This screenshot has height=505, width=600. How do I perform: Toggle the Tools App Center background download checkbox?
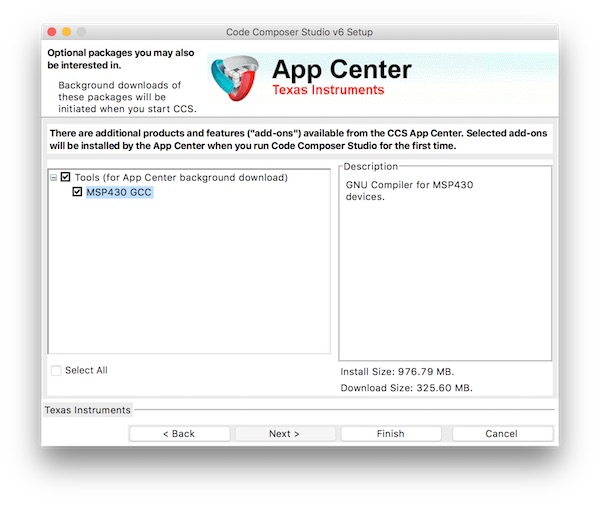coord(66,177)
